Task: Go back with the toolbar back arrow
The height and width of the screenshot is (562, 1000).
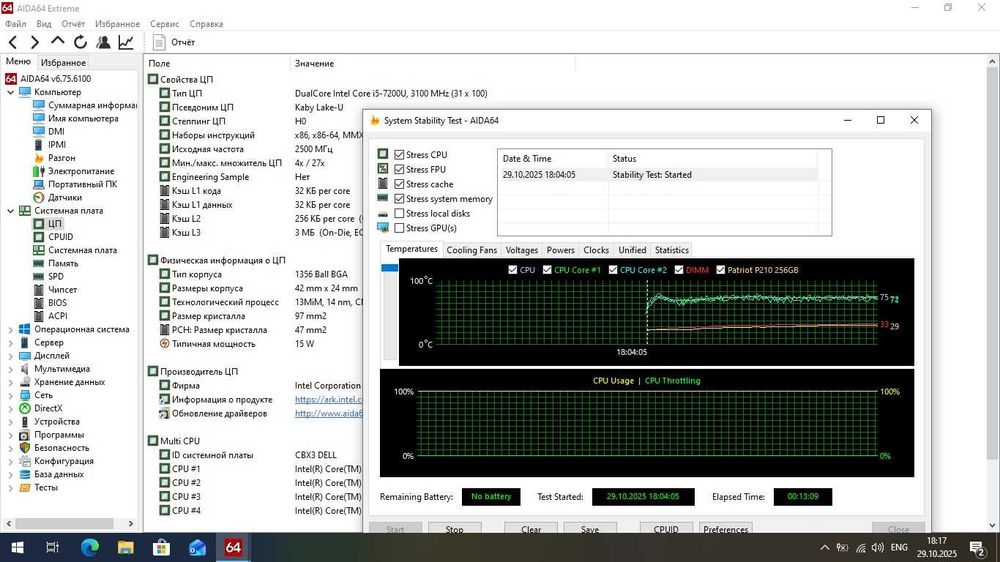Action: point(13,42)
